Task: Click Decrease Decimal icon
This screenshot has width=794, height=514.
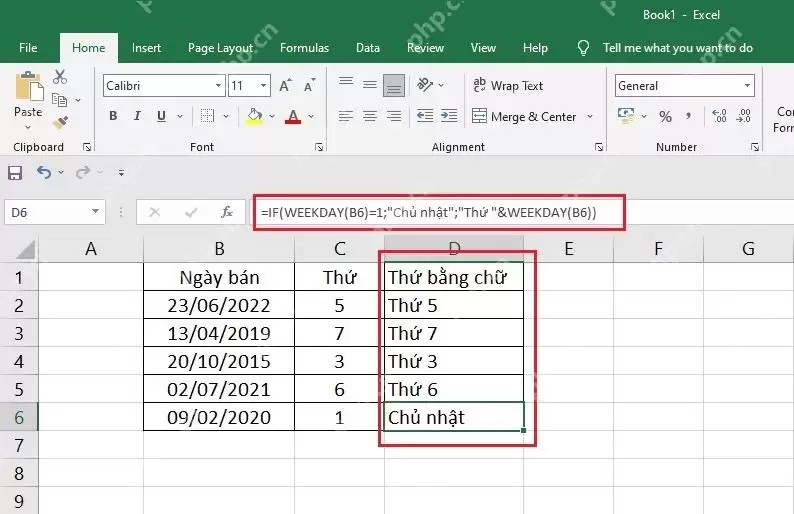Action: click(x=743, y=116)
